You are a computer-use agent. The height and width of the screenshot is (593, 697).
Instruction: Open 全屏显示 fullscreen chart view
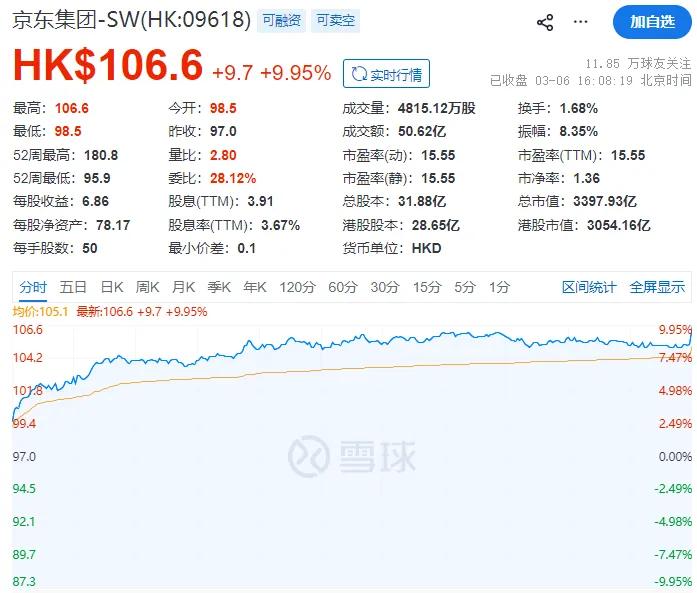pyautogui.click(x=657, y=287)
